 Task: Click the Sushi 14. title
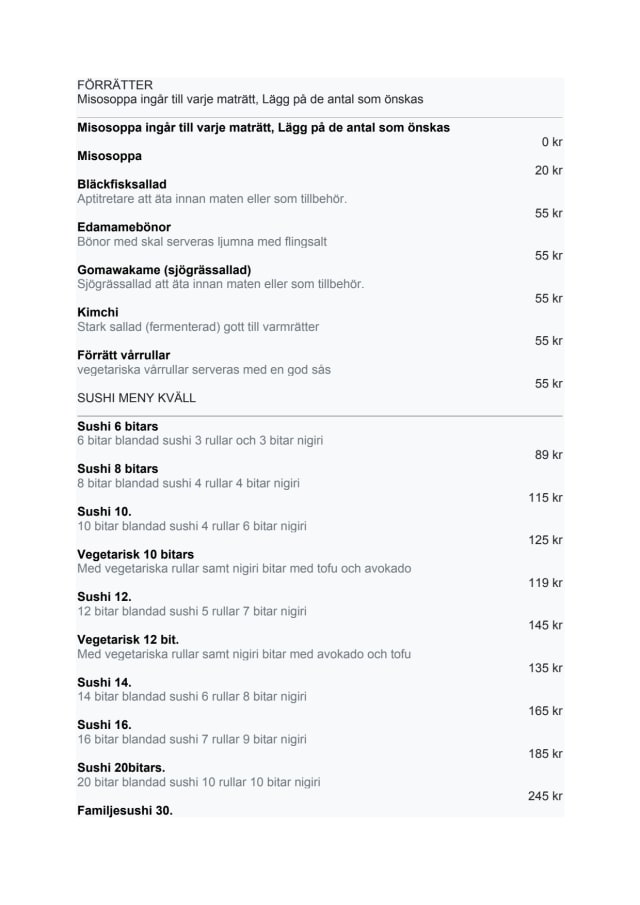point(104,682)
